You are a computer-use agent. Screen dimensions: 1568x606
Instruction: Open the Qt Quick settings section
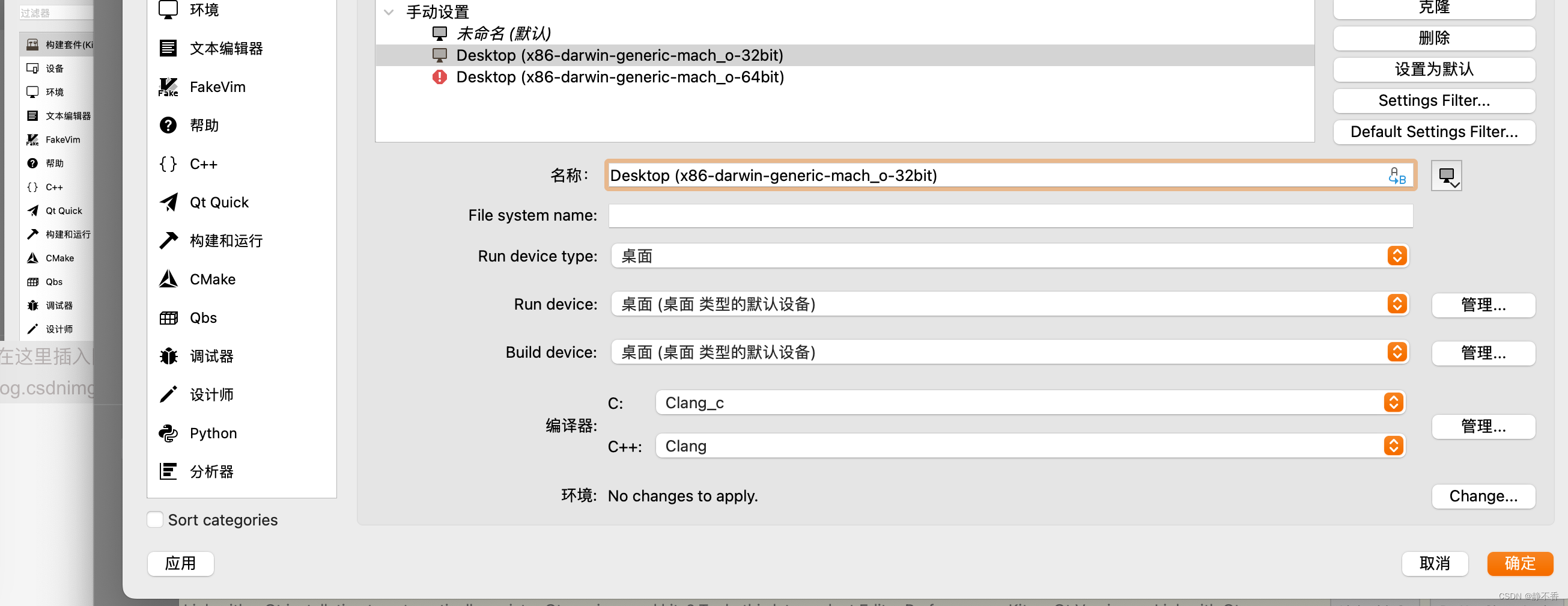point(219,201)
